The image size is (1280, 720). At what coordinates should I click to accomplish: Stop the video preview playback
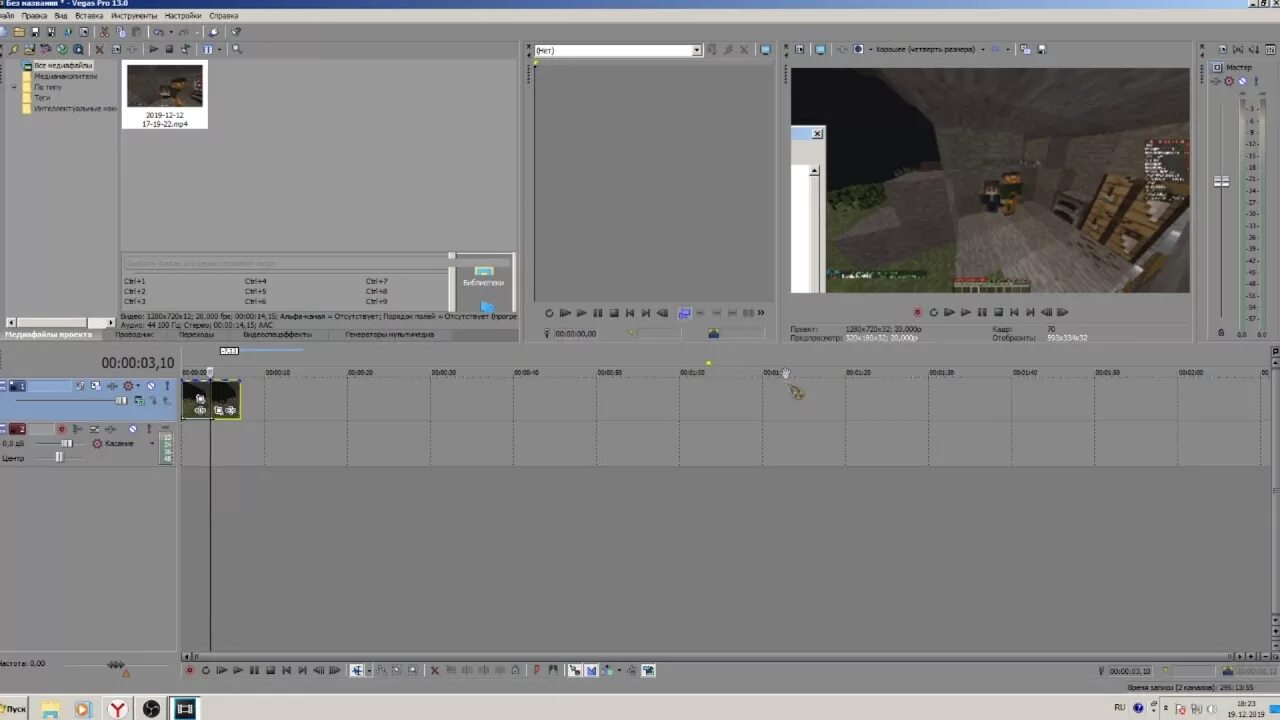(x=997, y=312)
